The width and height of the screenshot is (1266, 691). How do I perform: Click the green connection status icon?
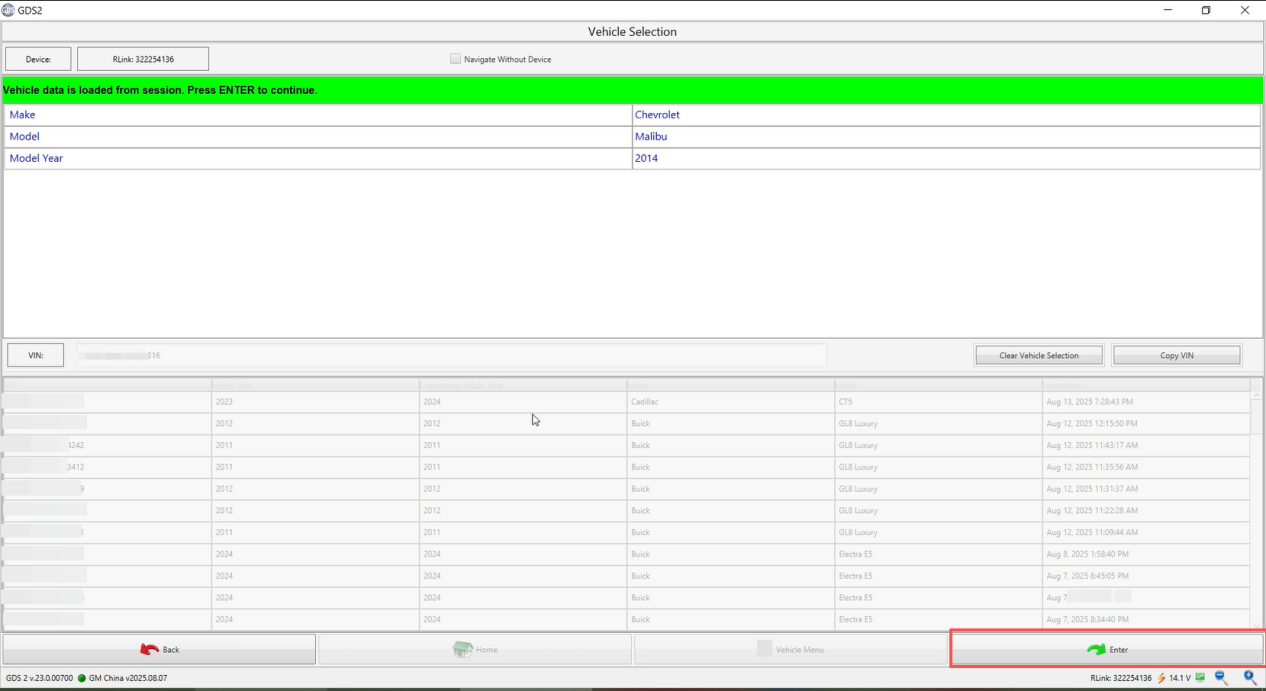[x=1200, y=678]
